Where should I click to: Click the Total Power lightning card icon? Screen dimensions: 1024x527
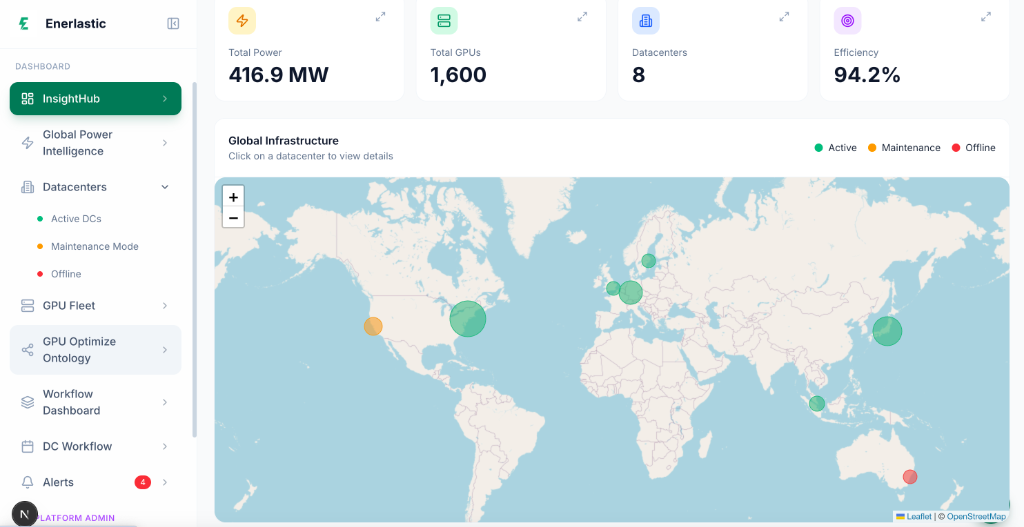click(x=242, y=21)
